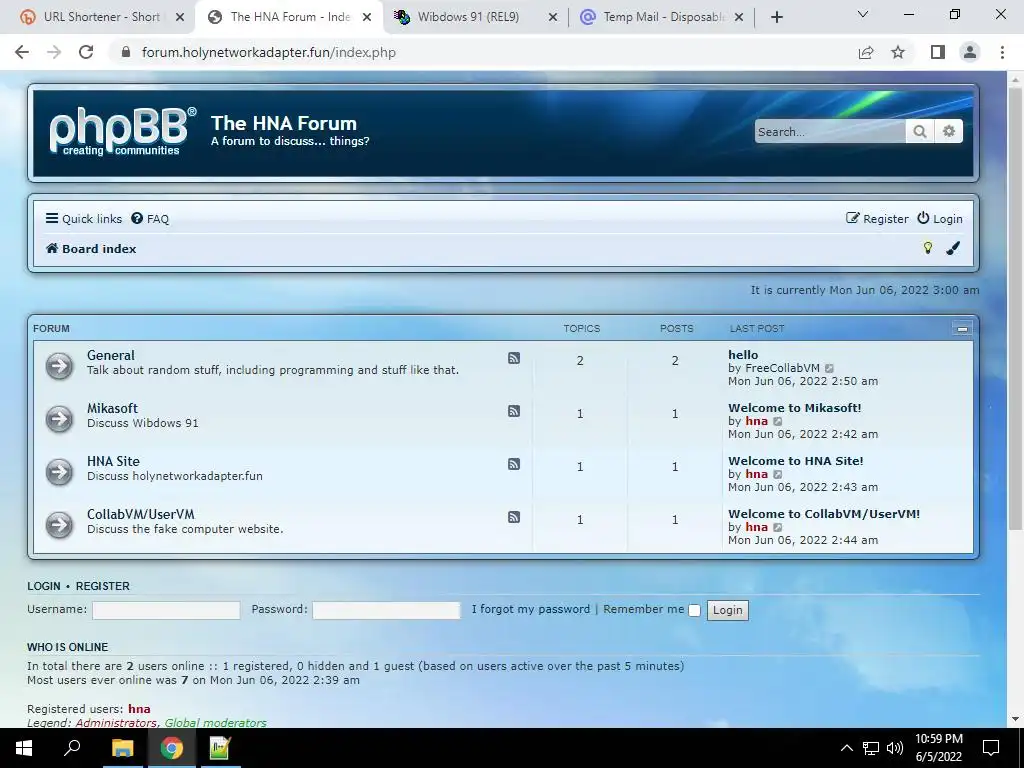Open Windows Start menu
The height and width of the screenshot is (768, 1024).
[24, 748]
